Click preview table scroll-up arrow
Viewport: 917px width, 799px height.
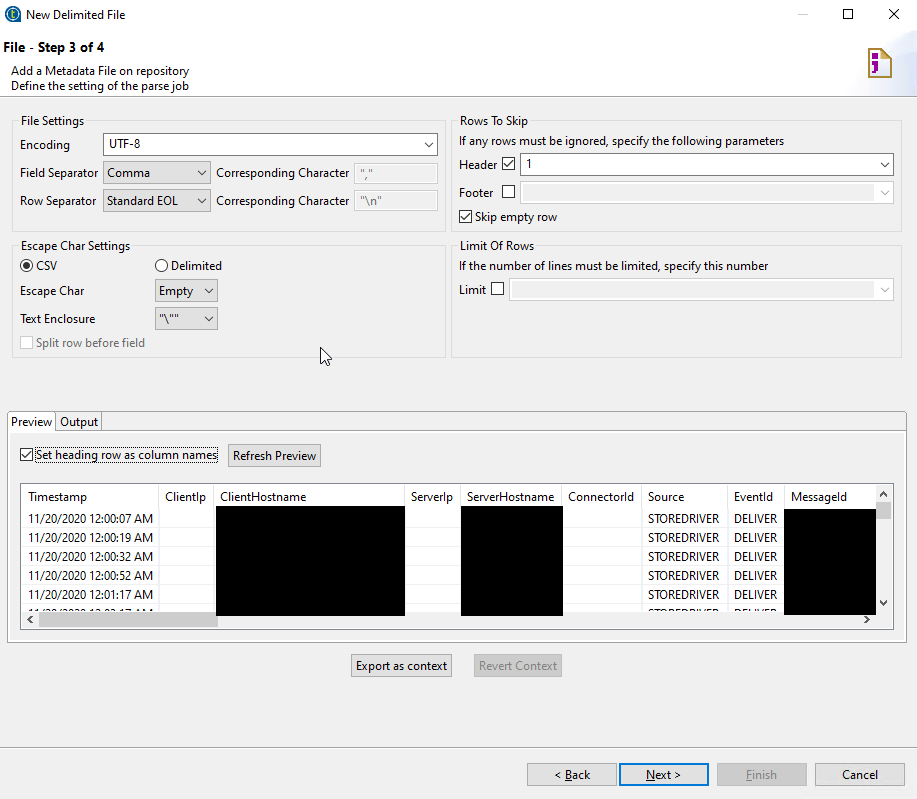[x=884, y=494]
